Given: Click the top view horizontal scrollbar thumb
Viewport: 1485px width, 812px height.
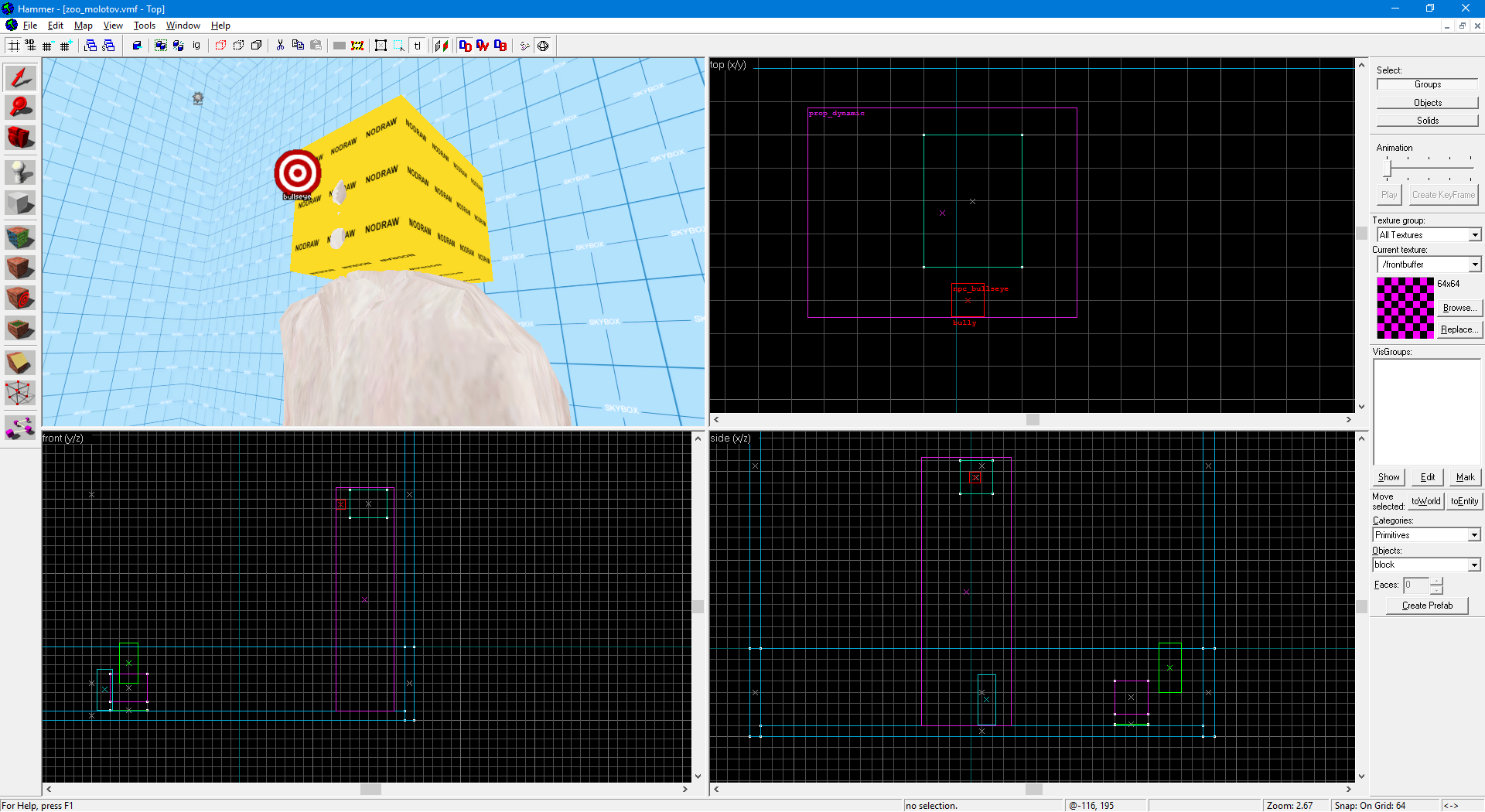Looking at the screenshot, I should [x=1033, y=419].
